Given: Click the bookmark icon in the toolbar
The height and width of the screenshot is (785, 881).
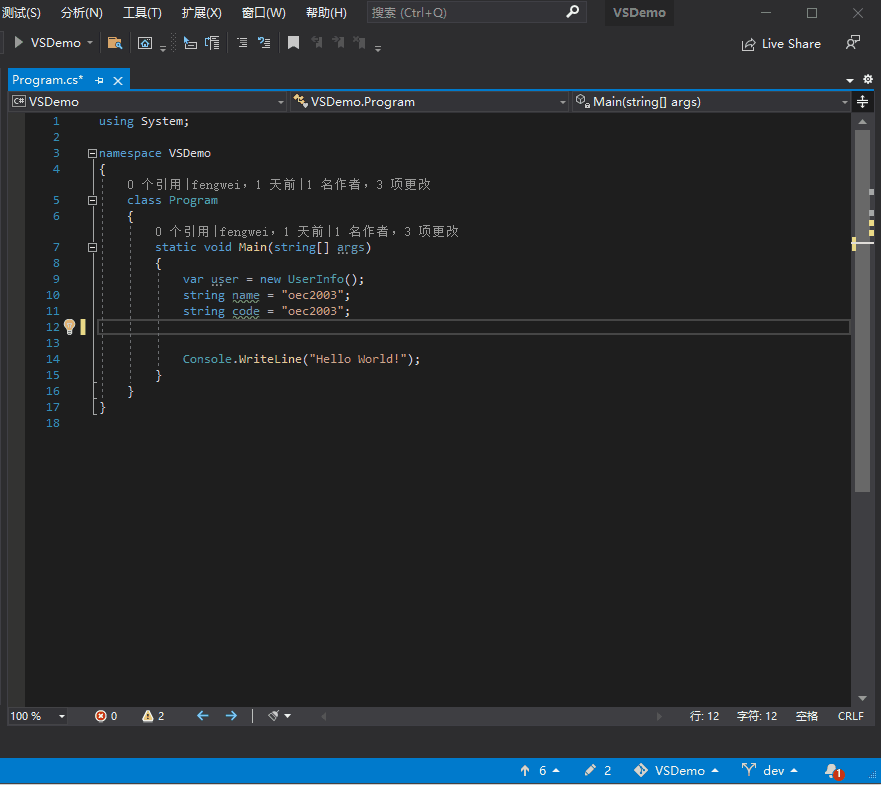Looking at the screenshot, I should (293, 43).
